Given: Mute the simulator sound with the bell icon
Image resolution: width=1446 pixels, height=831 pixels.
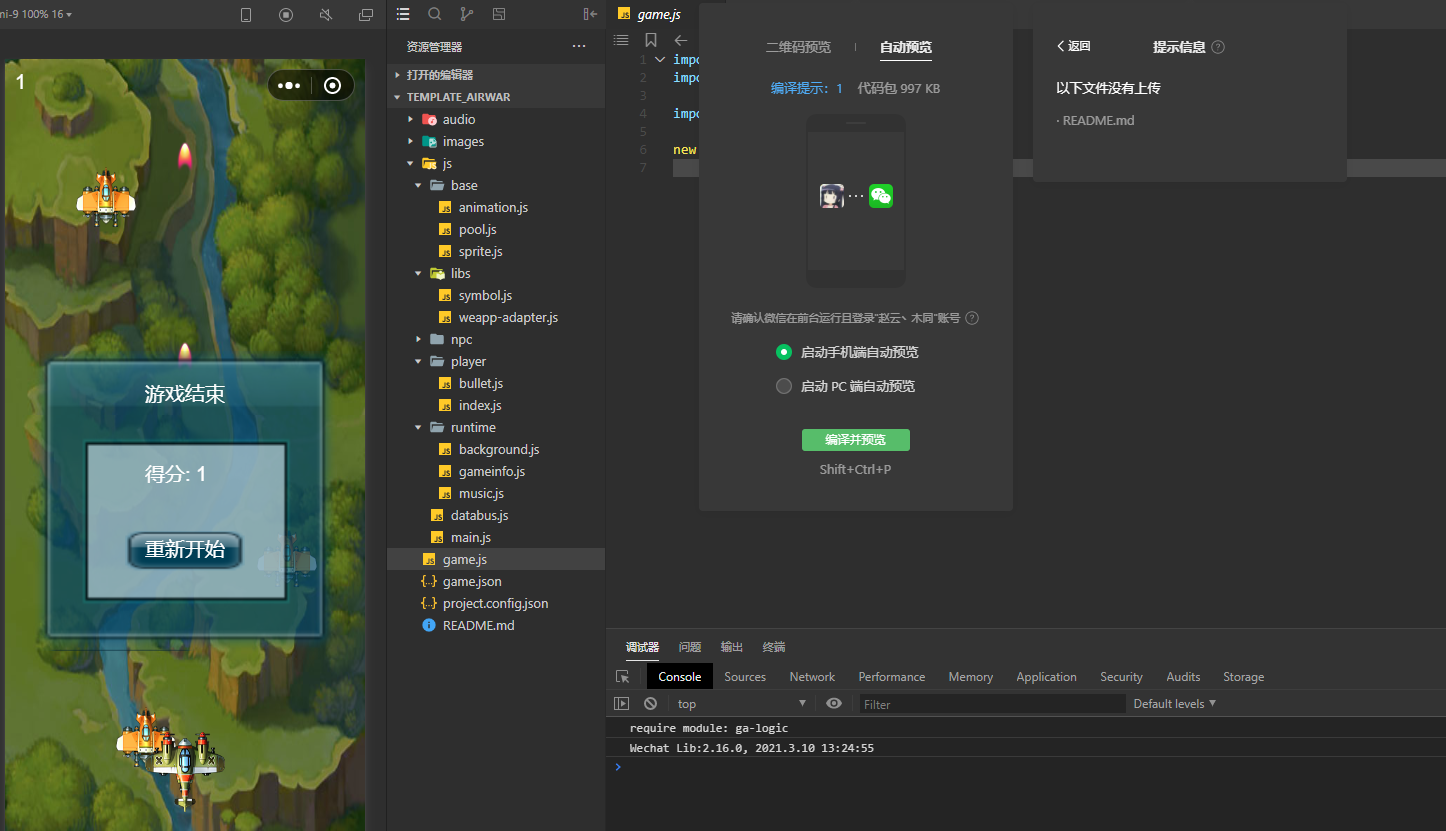Looking at the screenshot, I should 326,15.
